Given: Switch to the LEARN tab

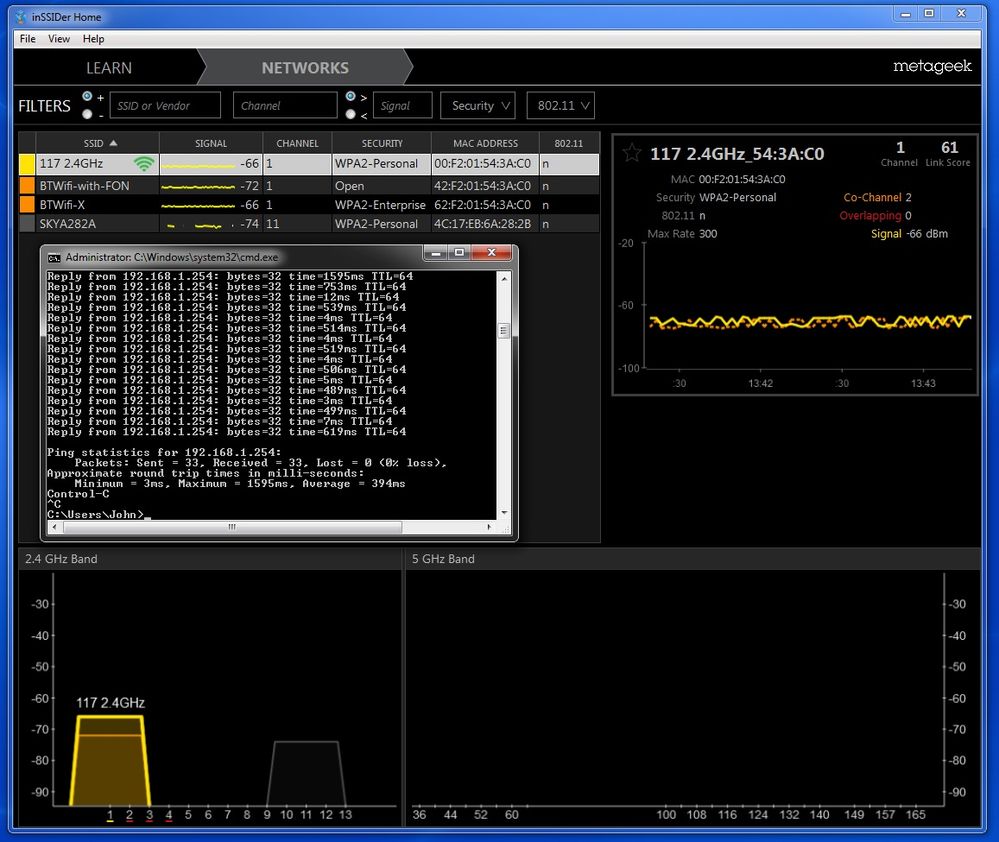Looking at the screenshot, I should click(x=109, y=68).
